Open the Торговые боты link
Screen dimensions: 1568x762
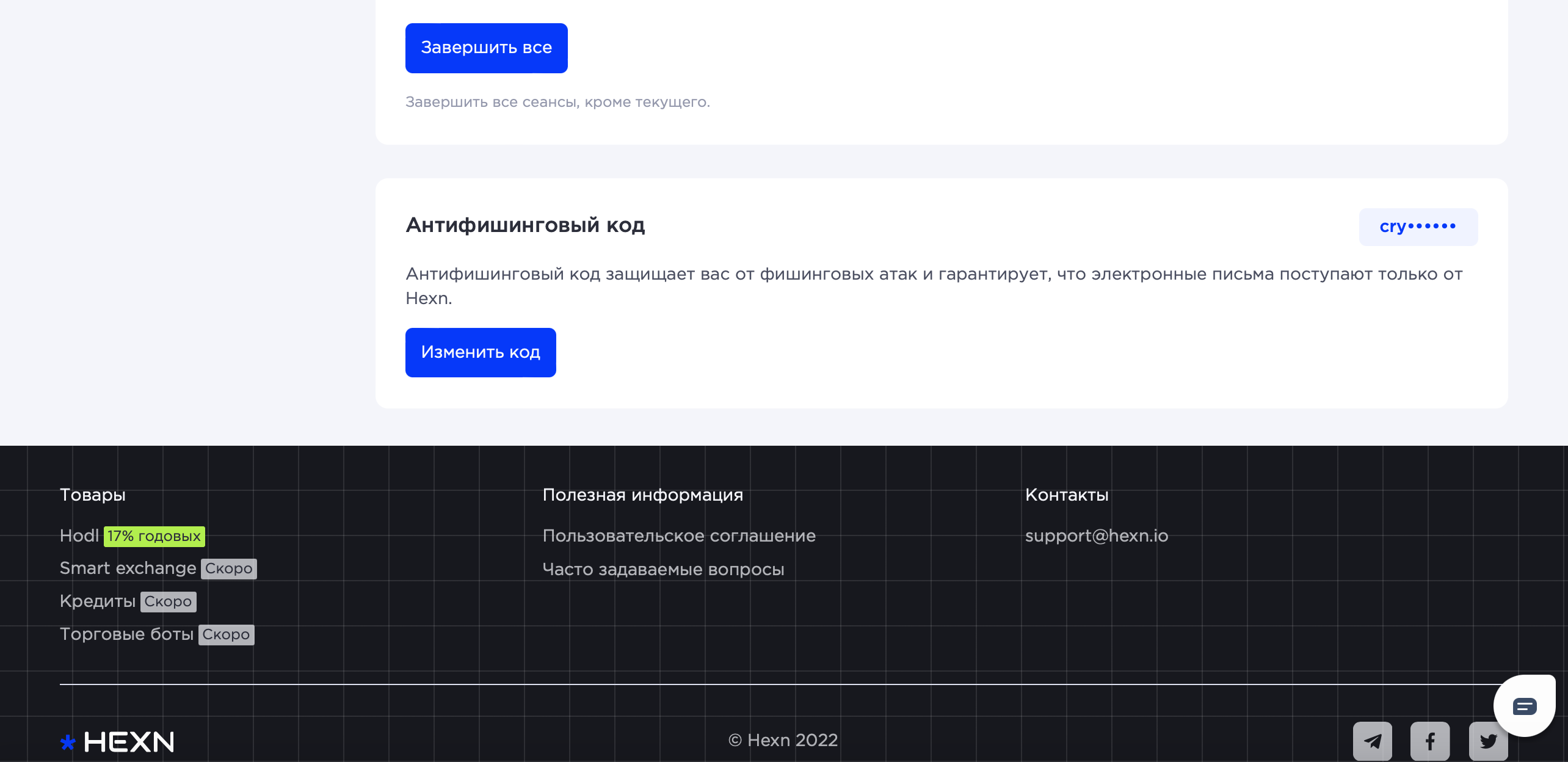point(126,634)
